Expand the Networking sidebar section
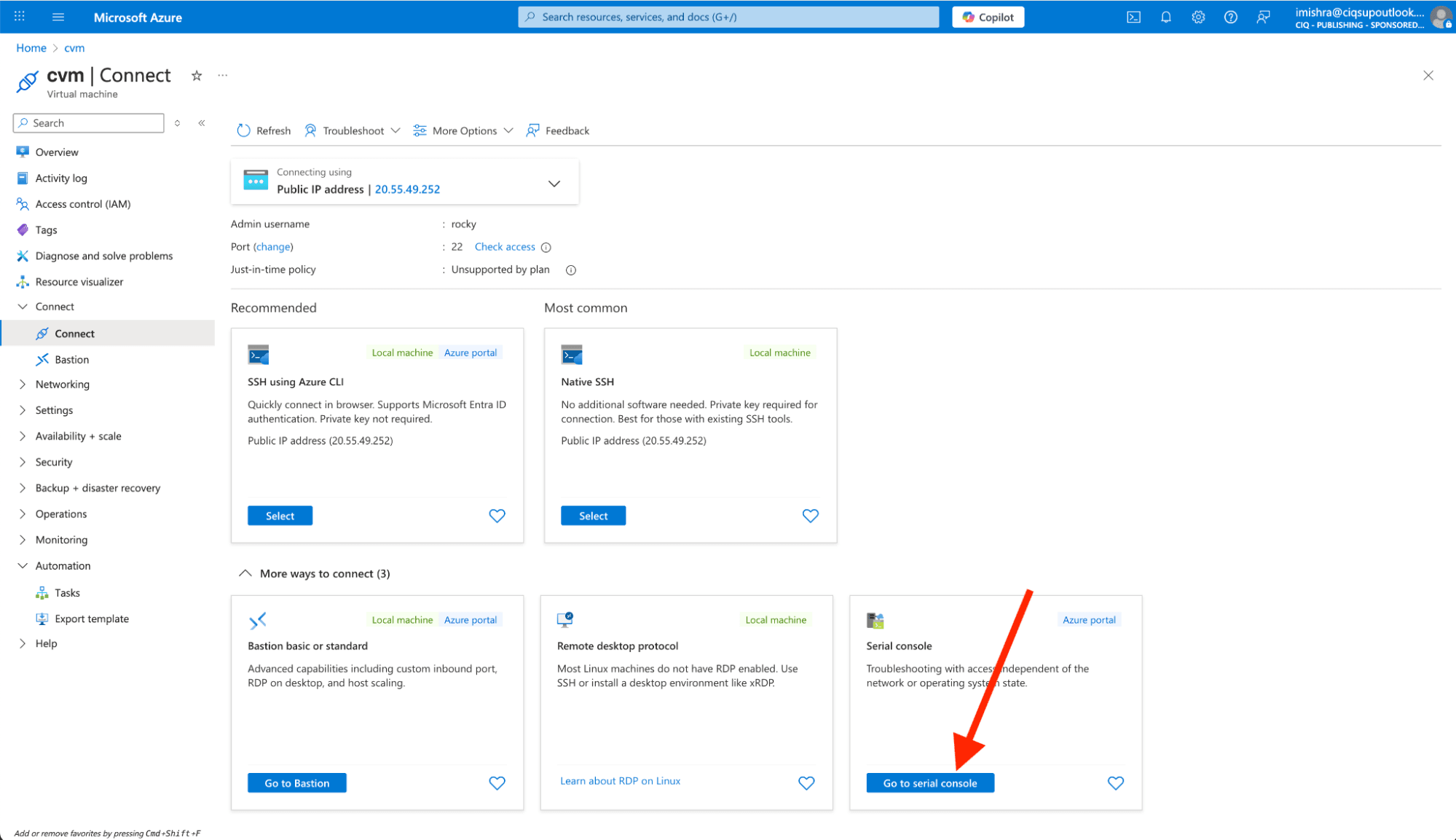Image resolution: width=1456 pixels, height=840 pixels. pyautogui.click(x=62, y=384)
